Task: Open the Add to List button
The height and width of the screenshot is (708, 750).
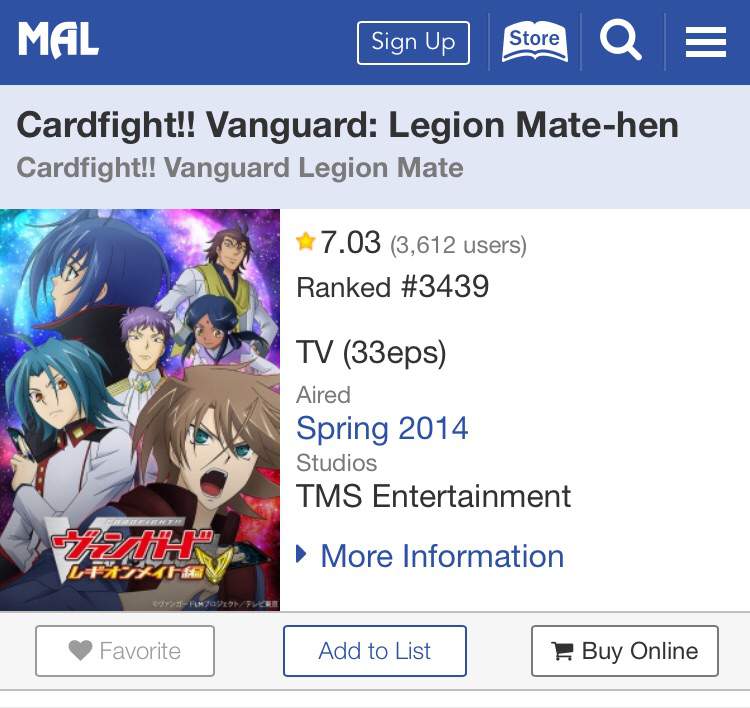Action: 375,651
